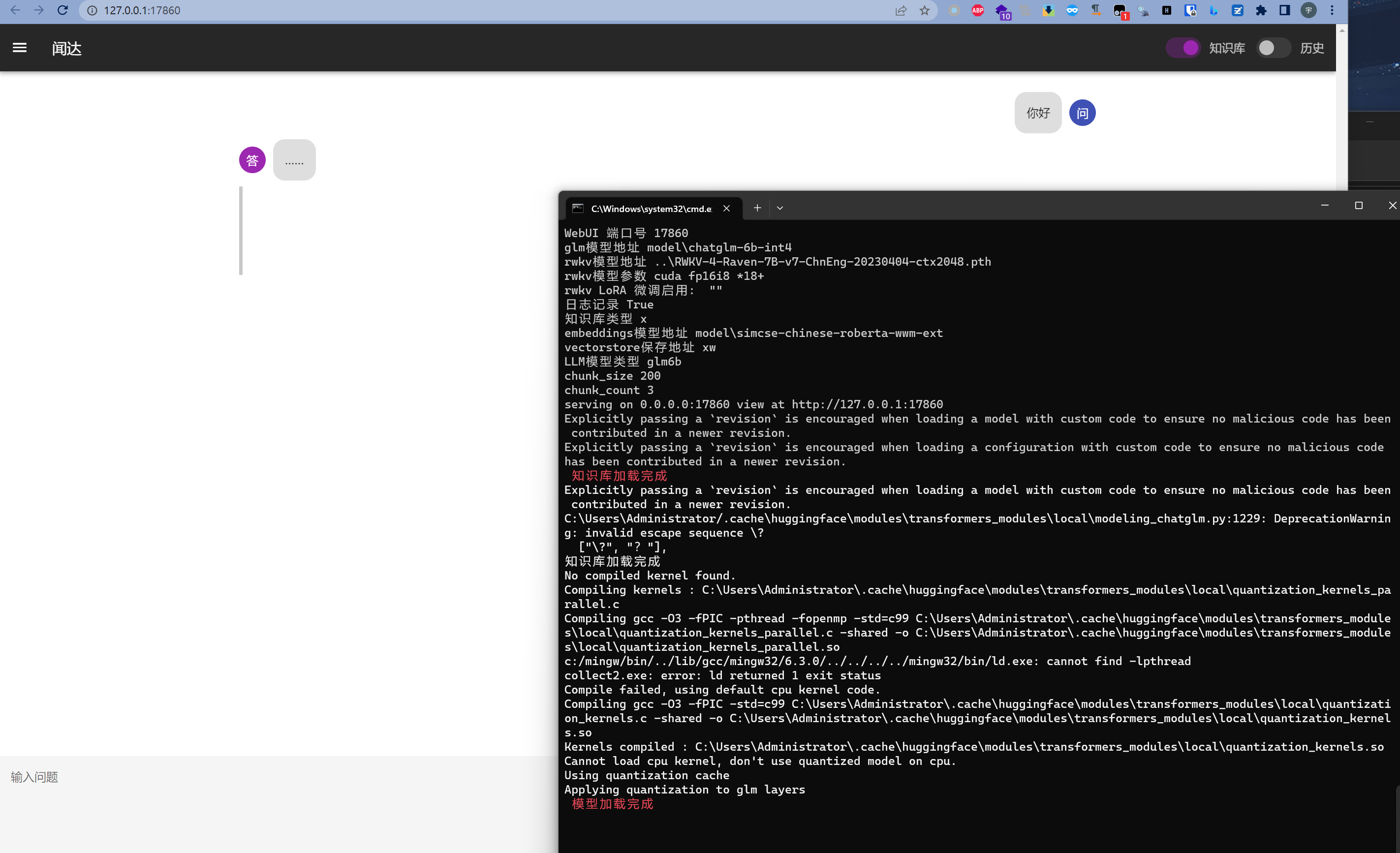The width and height of the screenshot is (1400, 853).
Task: Click the page vertical scrollbar up arrow
Action: [x=1341, y=30]
